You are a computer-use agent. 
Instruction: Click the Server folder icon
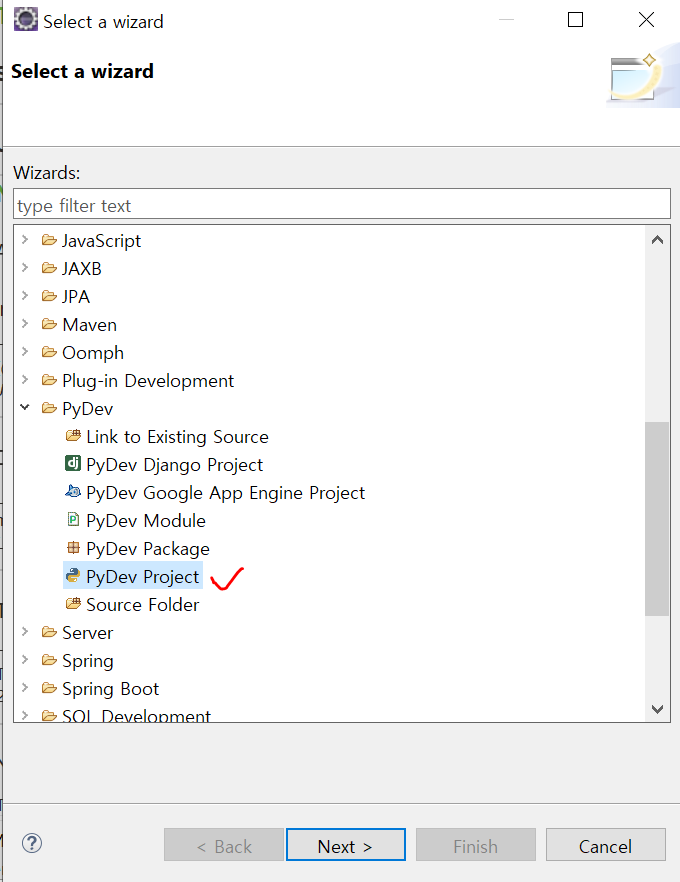pos(49,632)
